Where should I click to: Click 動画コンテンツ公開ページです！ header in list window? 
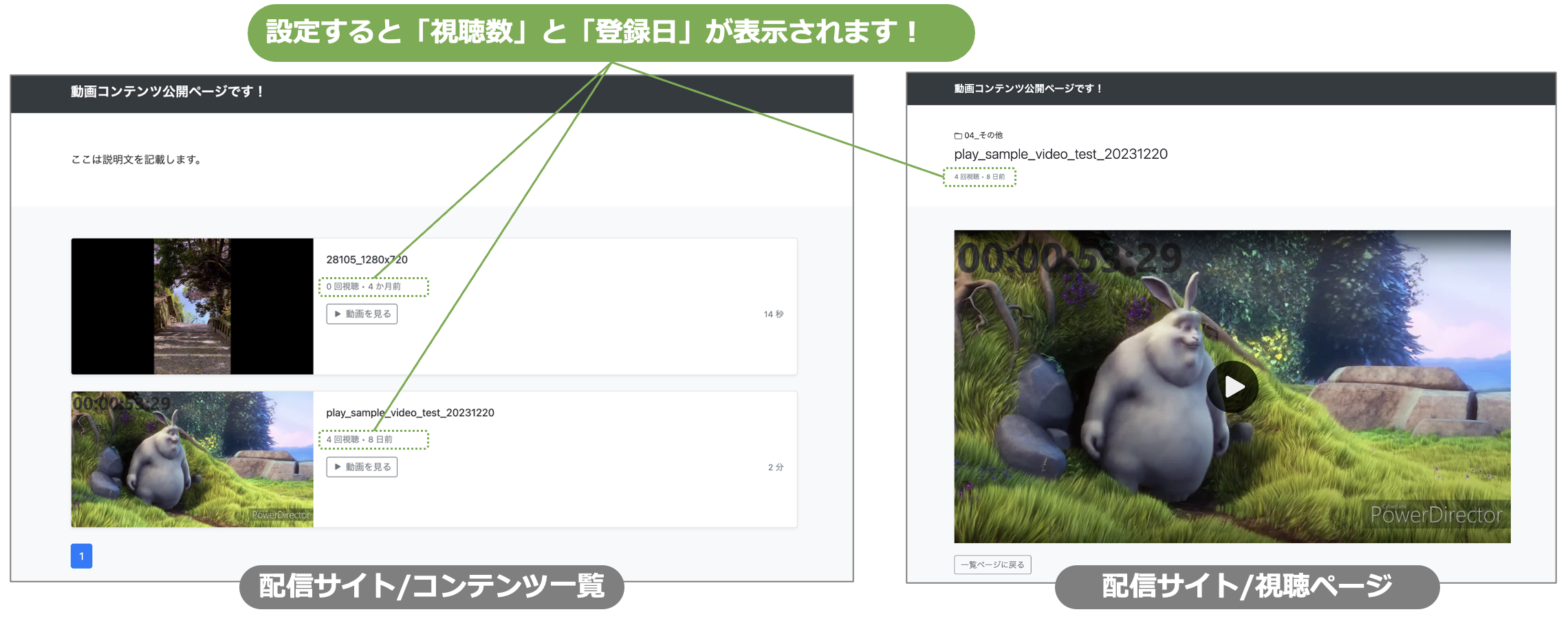point(168,91)
